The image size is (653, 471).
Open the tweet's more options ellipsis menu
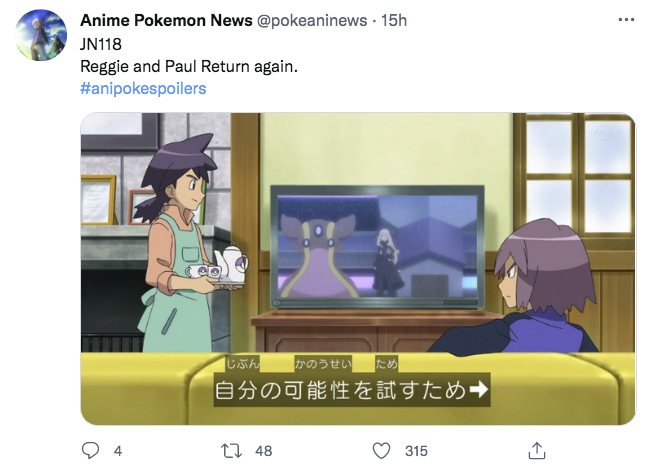tap(626, 20)
